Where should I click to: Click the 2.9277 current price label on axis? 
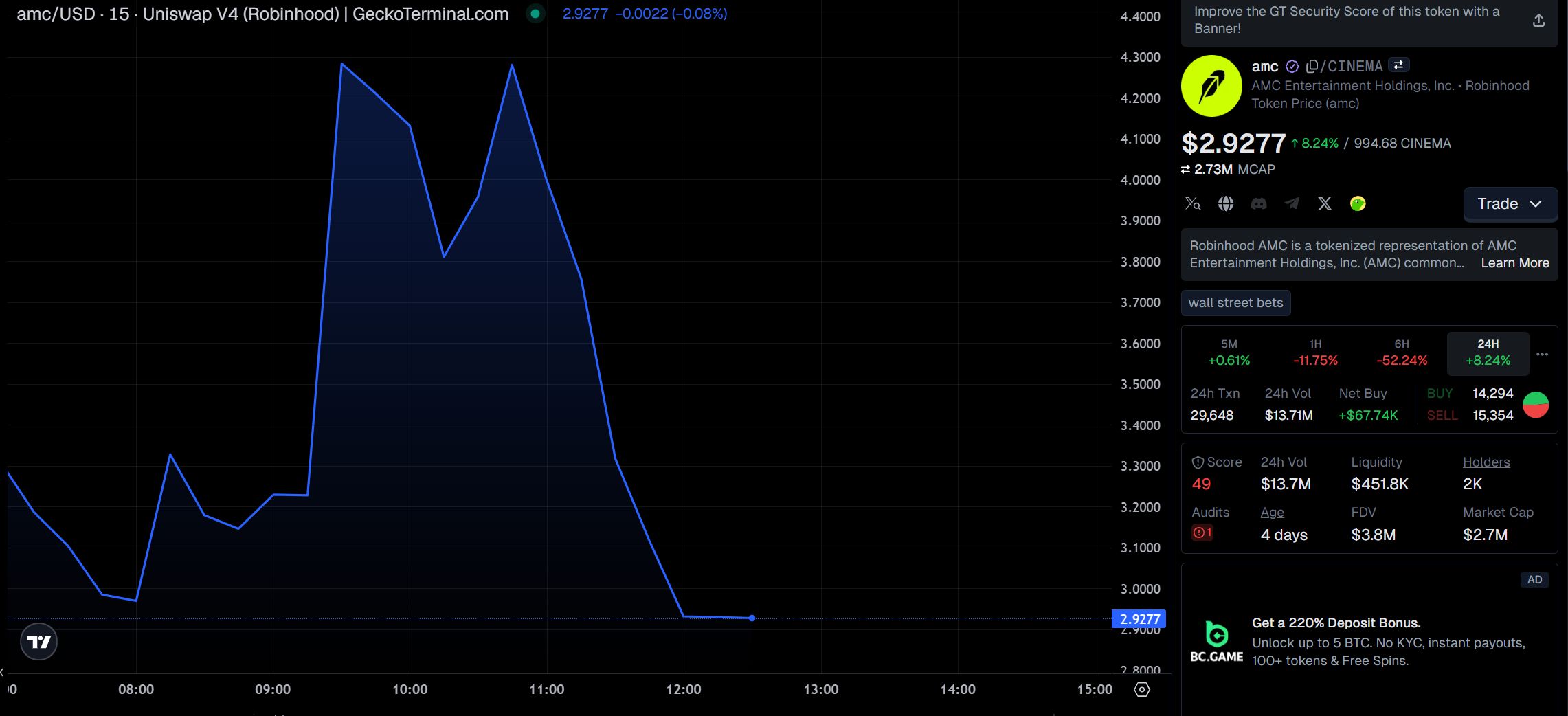[x=1139, y=619]
